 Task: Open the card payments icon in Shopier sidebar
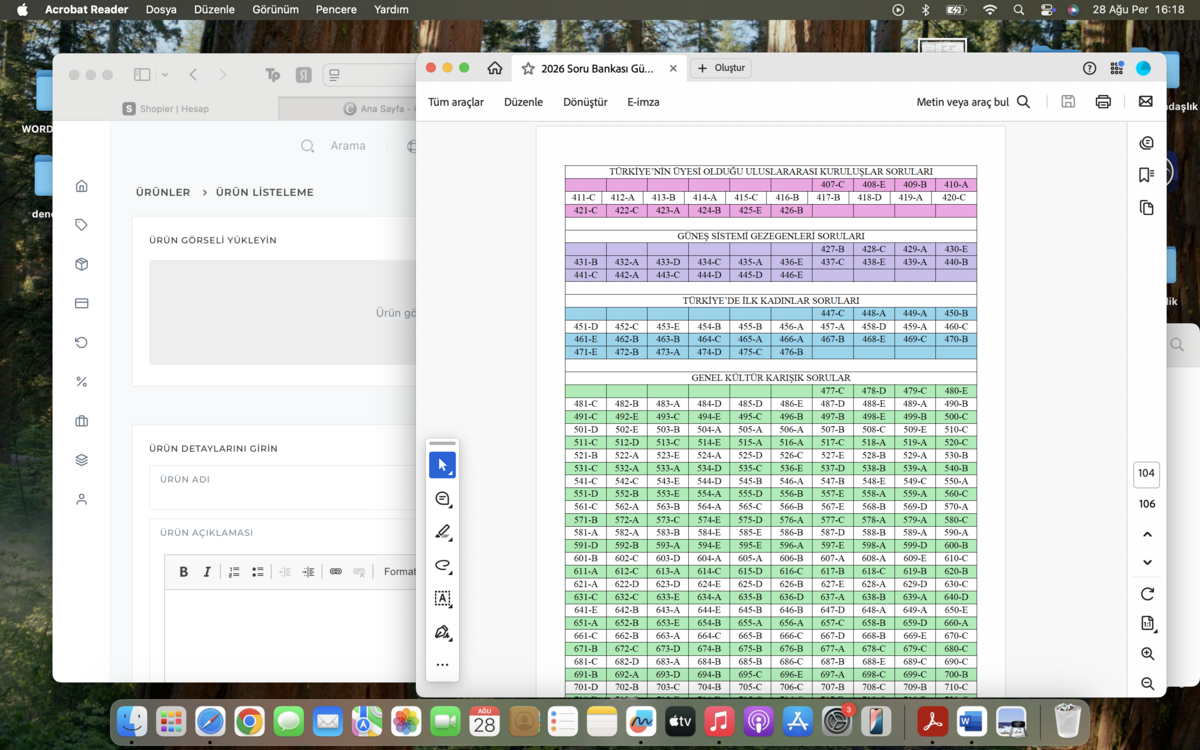[x=82, y=303]
